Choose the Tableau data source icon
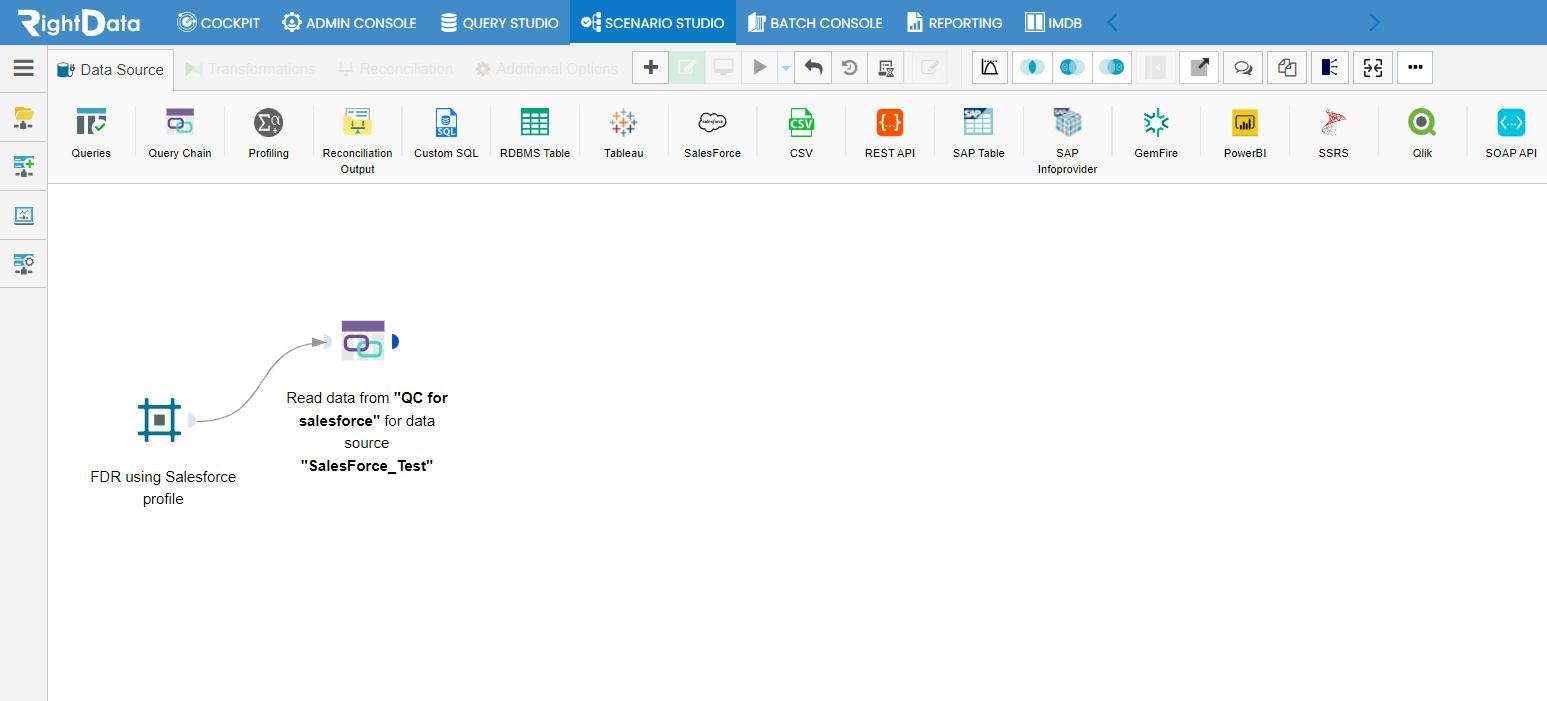Image resolution: width=1547 pixels, height=701 pixels. [623, 123]
